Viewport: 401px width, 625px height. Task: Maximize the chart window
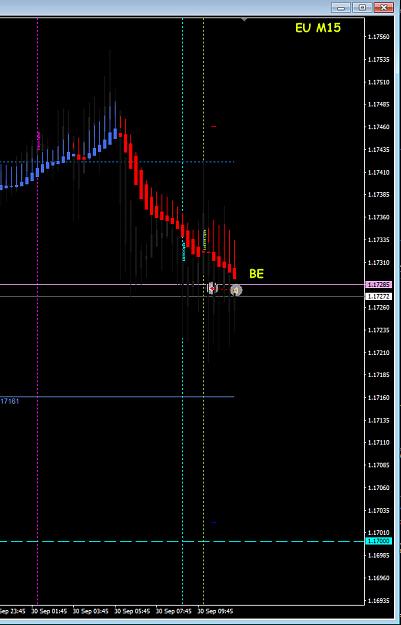362,8
